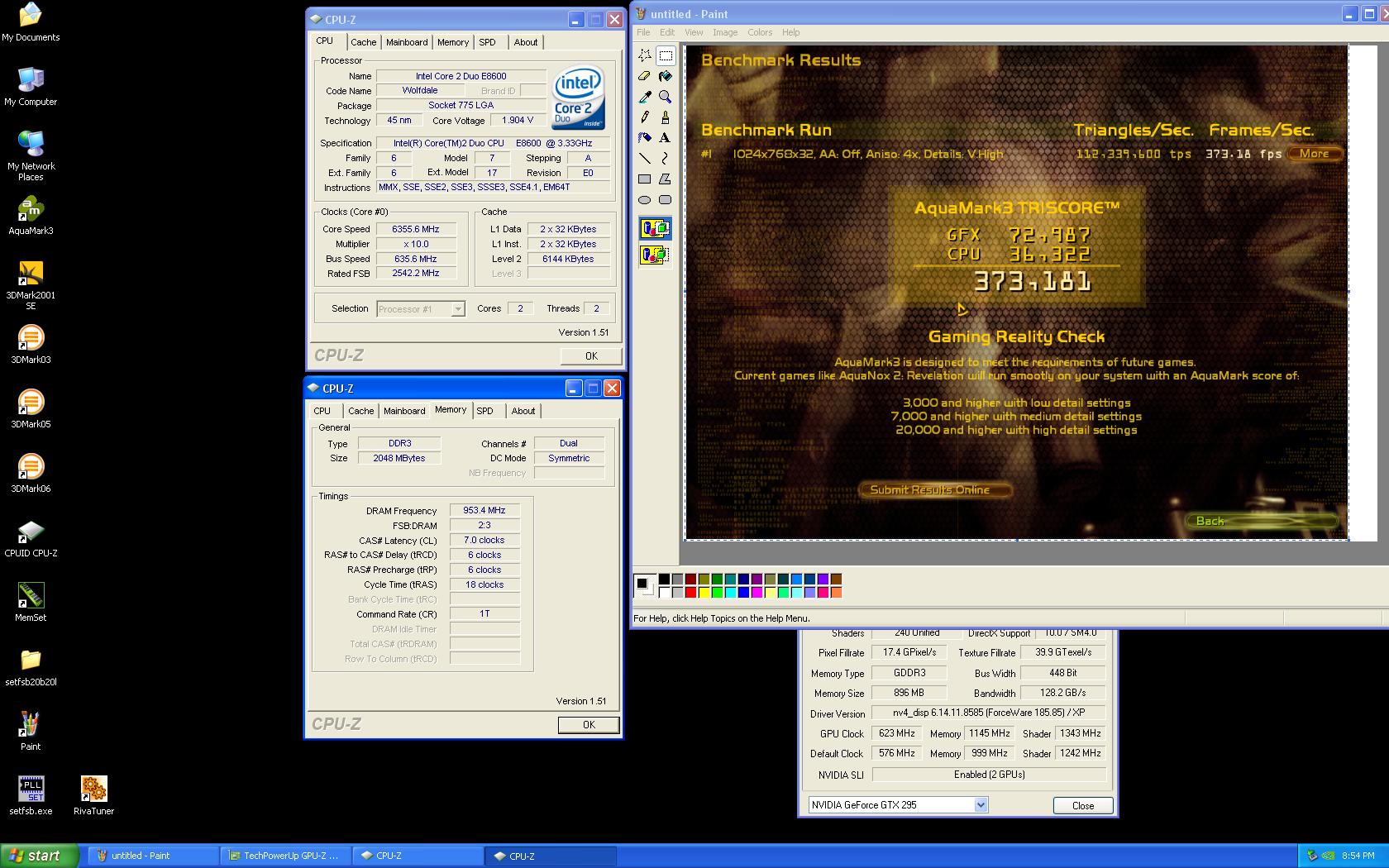Viewport: 1389px width, 868px height.
Task: Choose the Fill With Color bucket tool
Action: click(666, 76)
